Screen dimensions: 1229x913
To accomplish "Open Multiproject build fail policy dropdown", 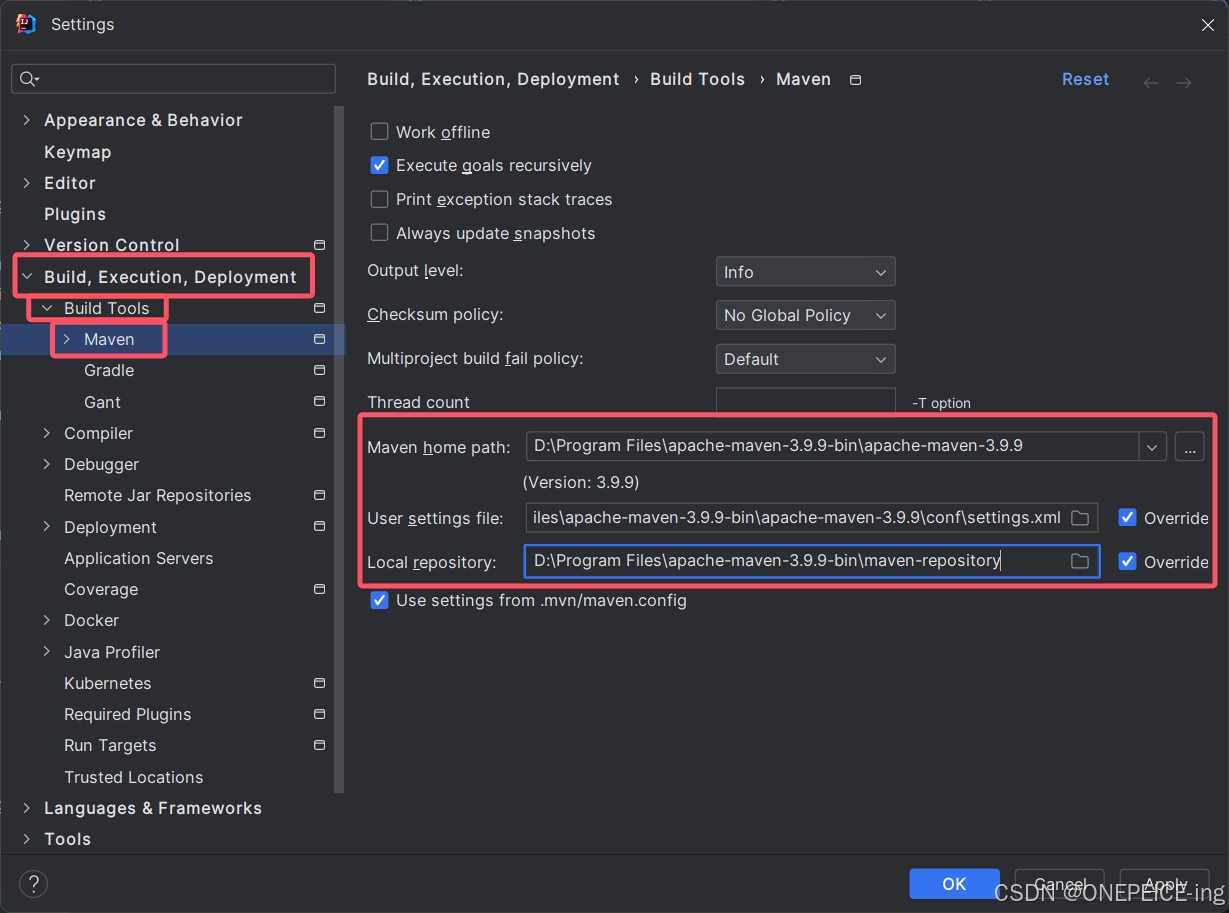I will (x=805, y=359).
